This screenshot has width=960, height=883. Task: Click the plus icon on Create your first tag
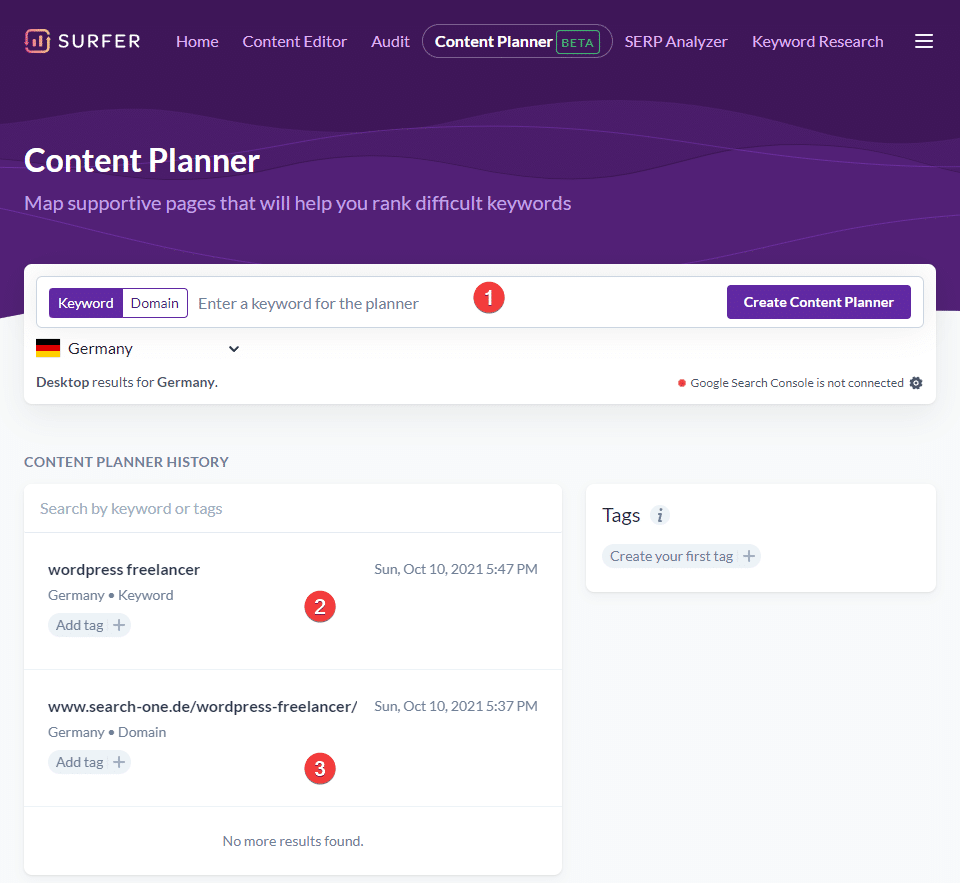pyautogui.click(x=748, y=556)
